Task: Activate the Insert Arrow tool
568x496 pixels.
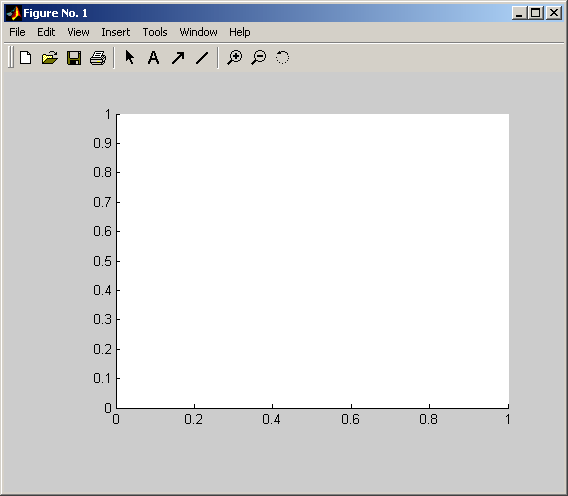Action: pos(178,58)
